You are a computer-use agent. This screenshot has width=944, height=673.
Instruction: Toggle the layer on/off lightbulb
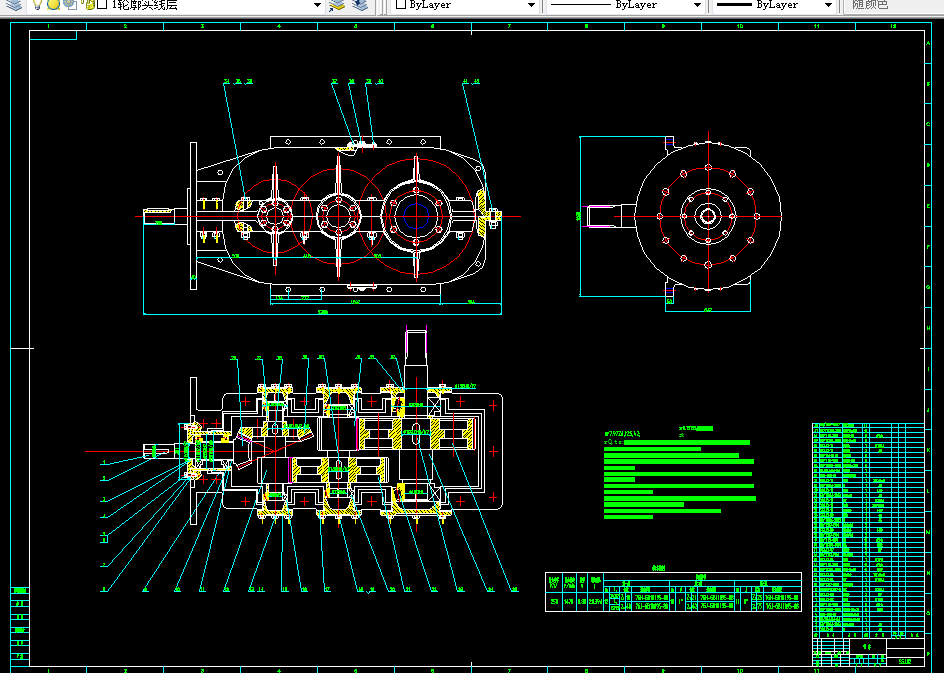(x=37, y=5)
